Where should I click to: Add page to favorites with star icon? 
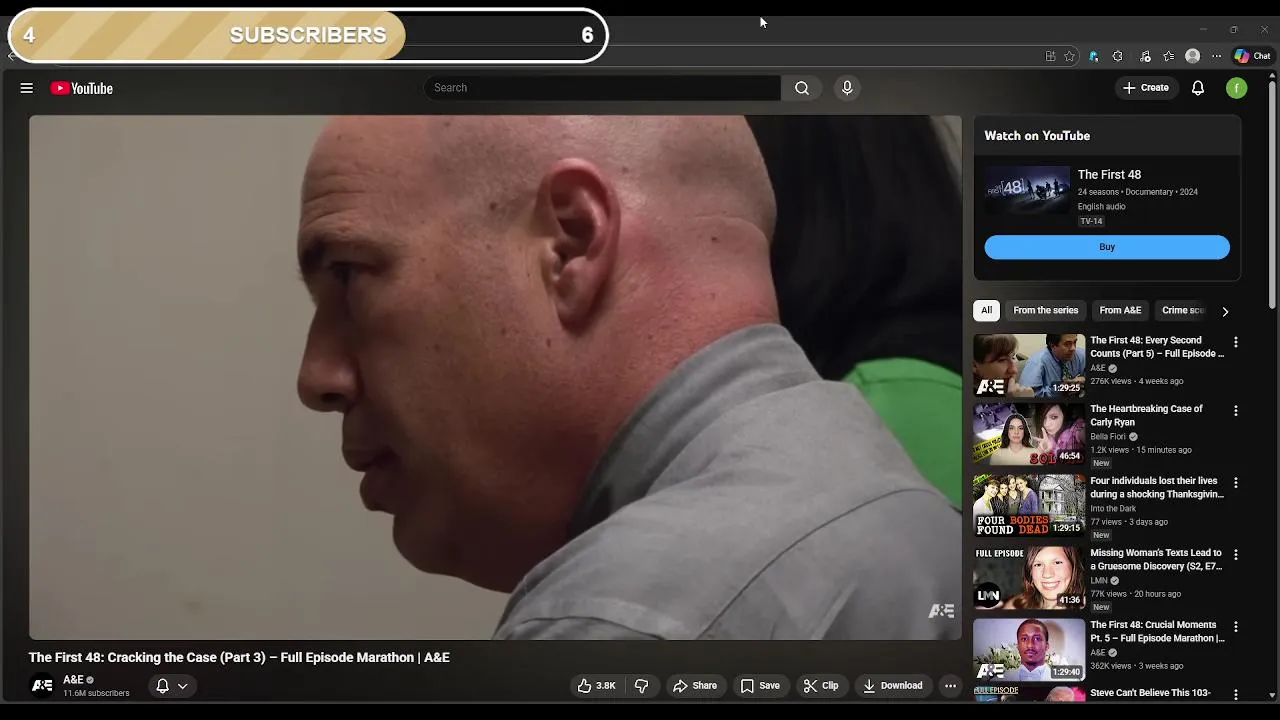(x=1070, y=56)
